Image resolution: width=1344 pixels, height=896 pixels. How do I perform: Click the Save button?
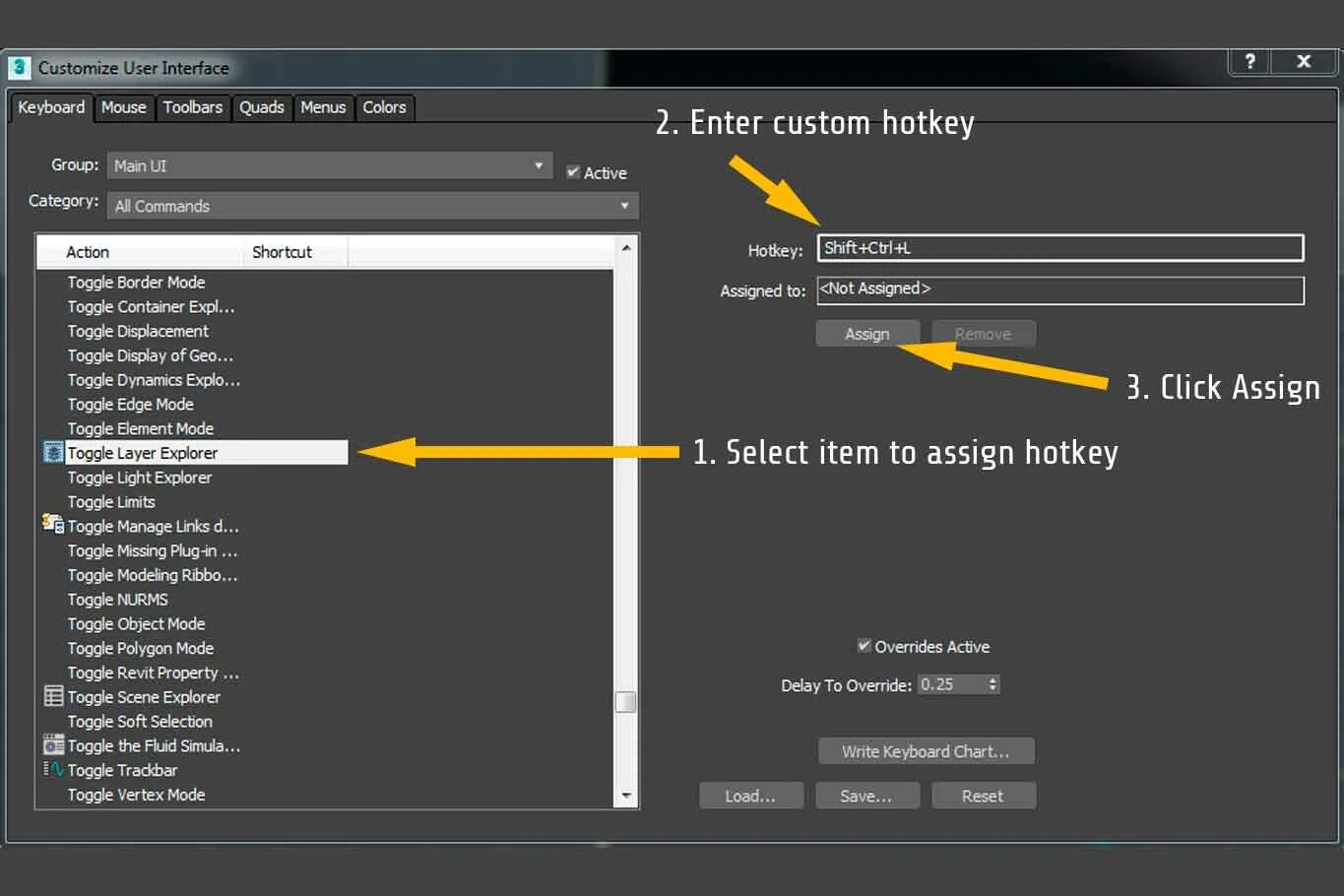866,796
